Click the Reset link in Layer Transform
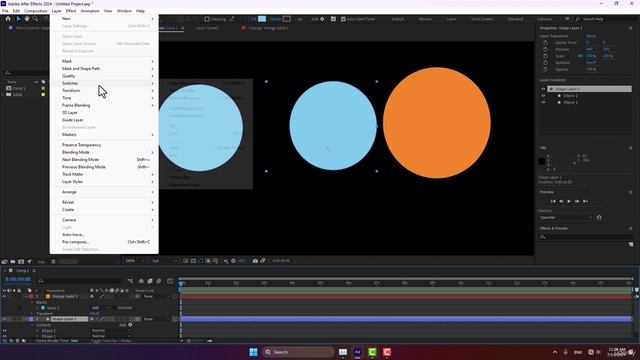Image resolution: width=640 pixels, height=360 pixels. pos(591,36)
